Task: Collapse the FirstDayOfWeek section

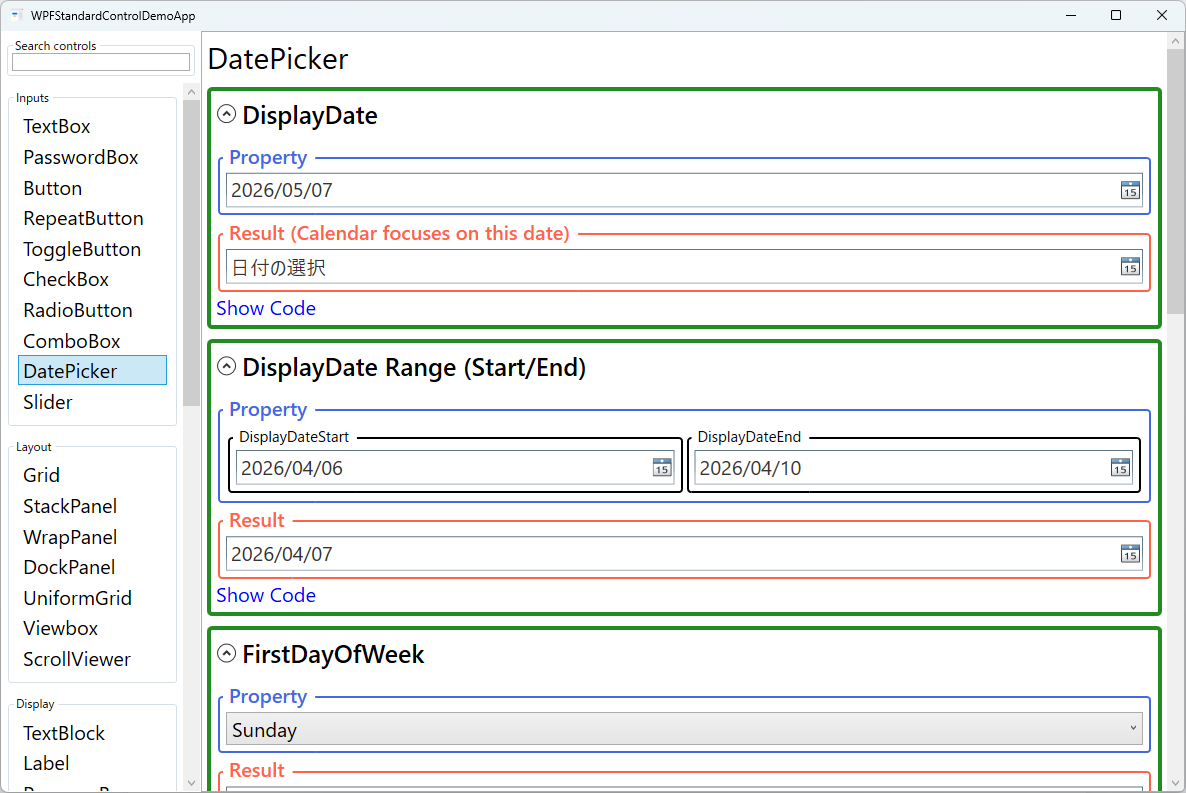Action: [226, 653]
